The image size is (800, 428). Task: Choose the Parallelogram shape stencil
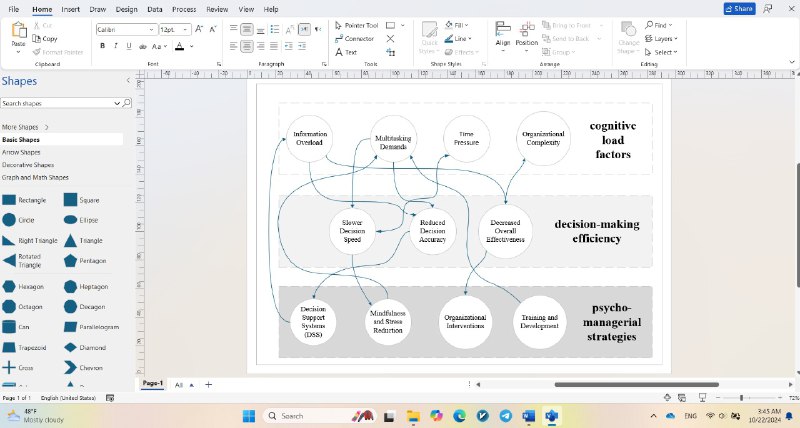coord(92,327)
